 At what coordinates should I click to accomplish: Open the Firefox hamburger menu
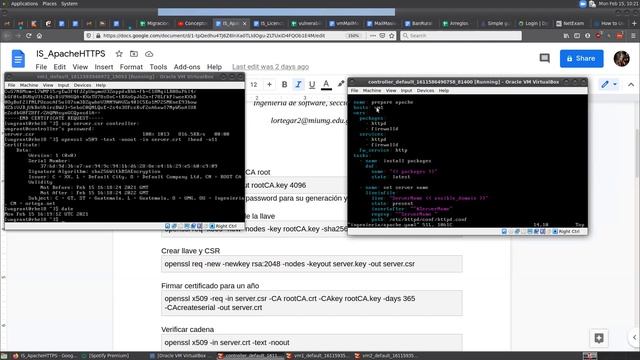[x=633, y=36]
